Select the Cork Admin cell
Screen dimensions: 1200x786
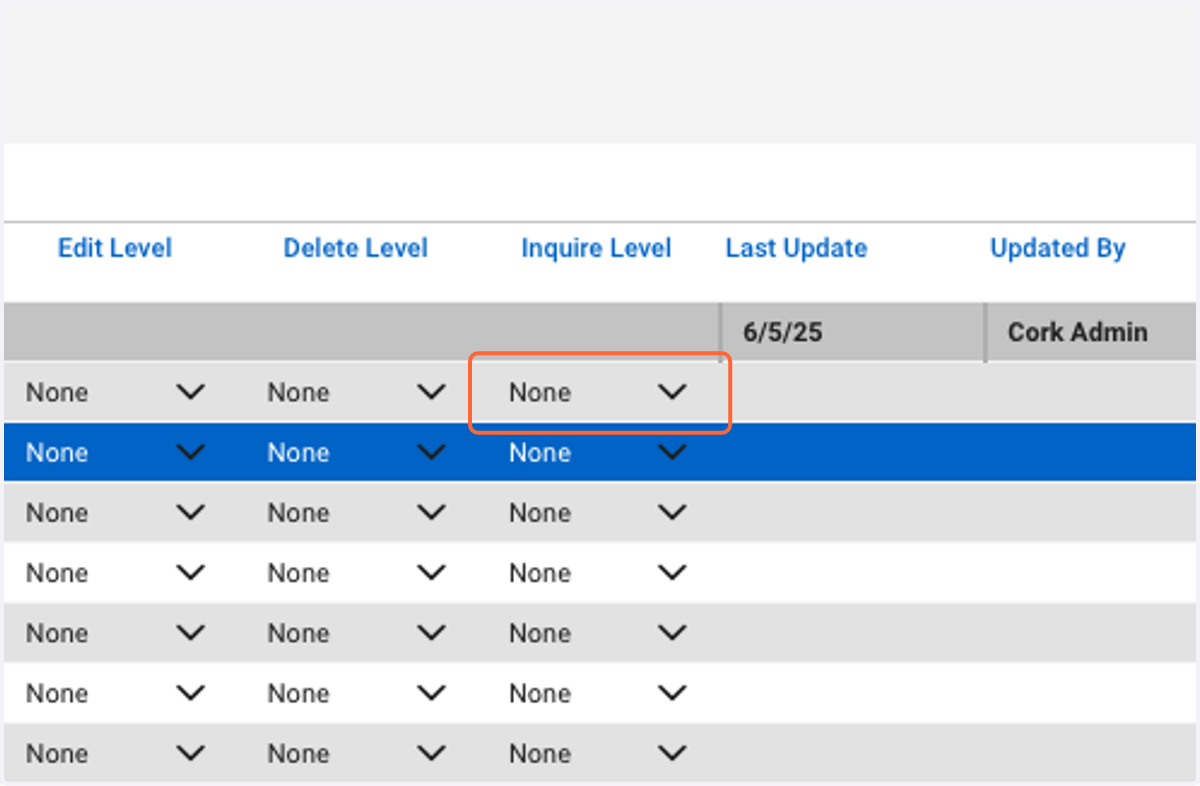coord(1092,332)
